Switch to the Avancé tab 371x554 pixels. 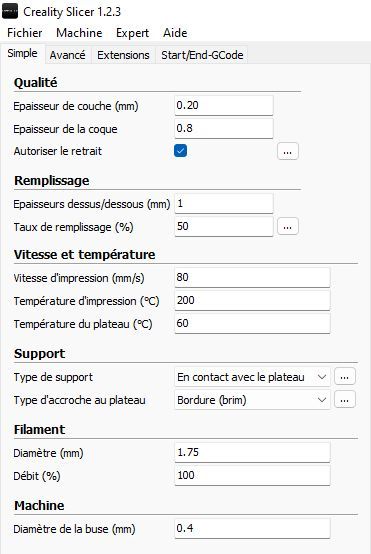(x=67, y=55)
